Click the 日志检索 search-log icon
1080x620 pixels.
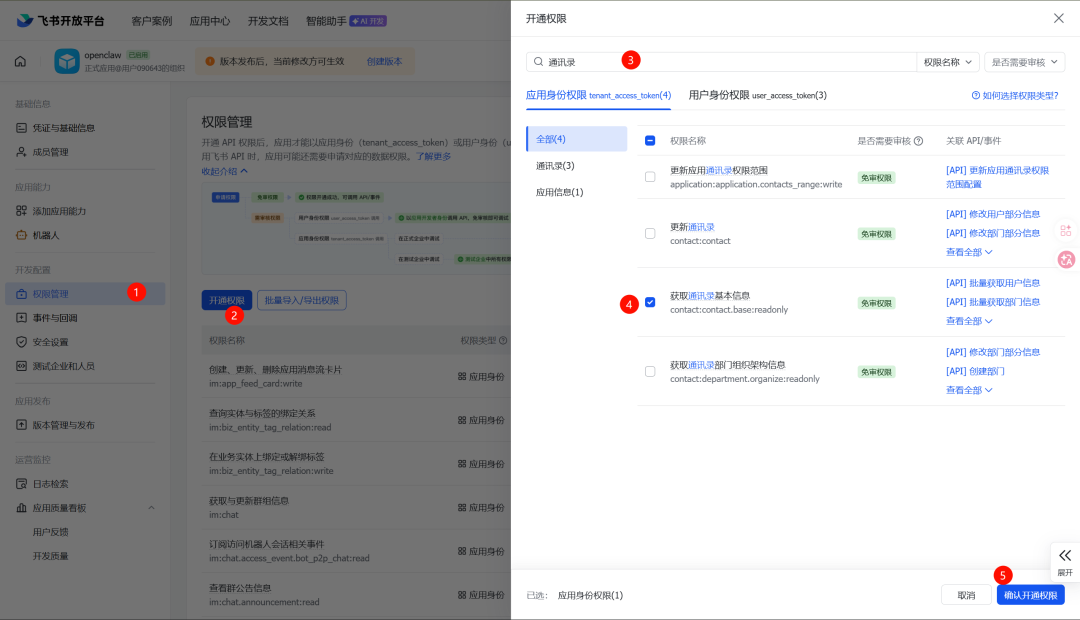(x=21, y=484)
